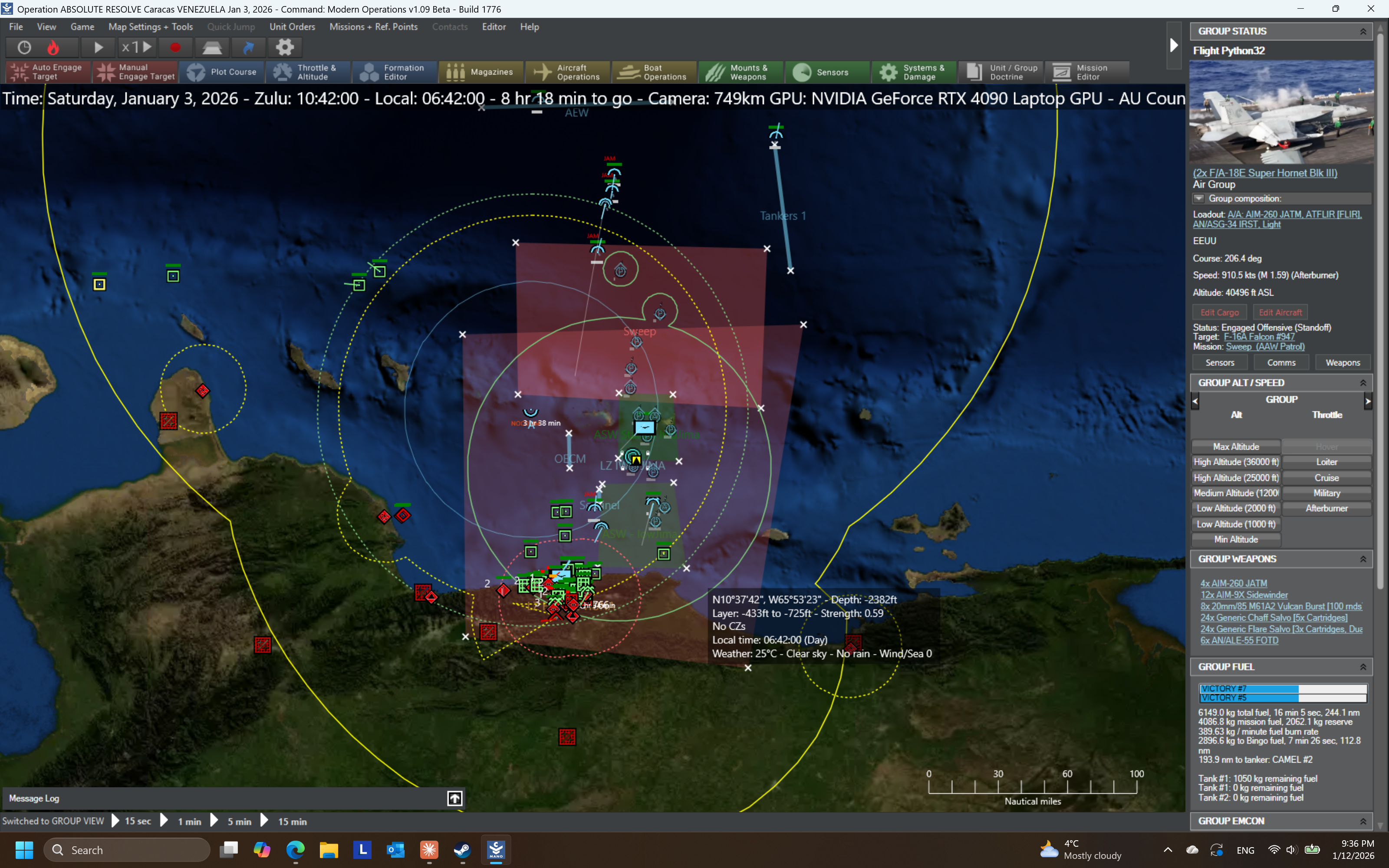This screenshot has width=1389, height=868.
Task: Click the Sensors button in Group Status
Action: pos(1220,363)
